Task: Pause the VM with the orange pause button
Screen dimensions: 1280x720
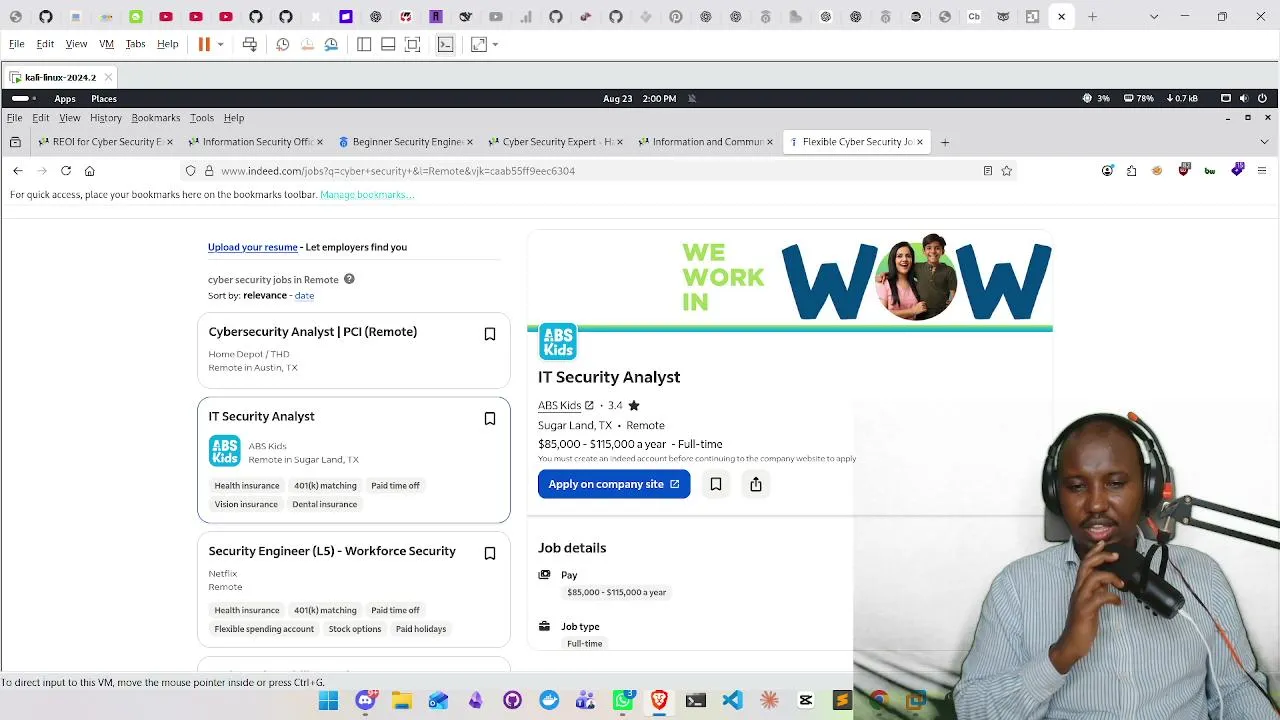Action: [x=204, y=44]
